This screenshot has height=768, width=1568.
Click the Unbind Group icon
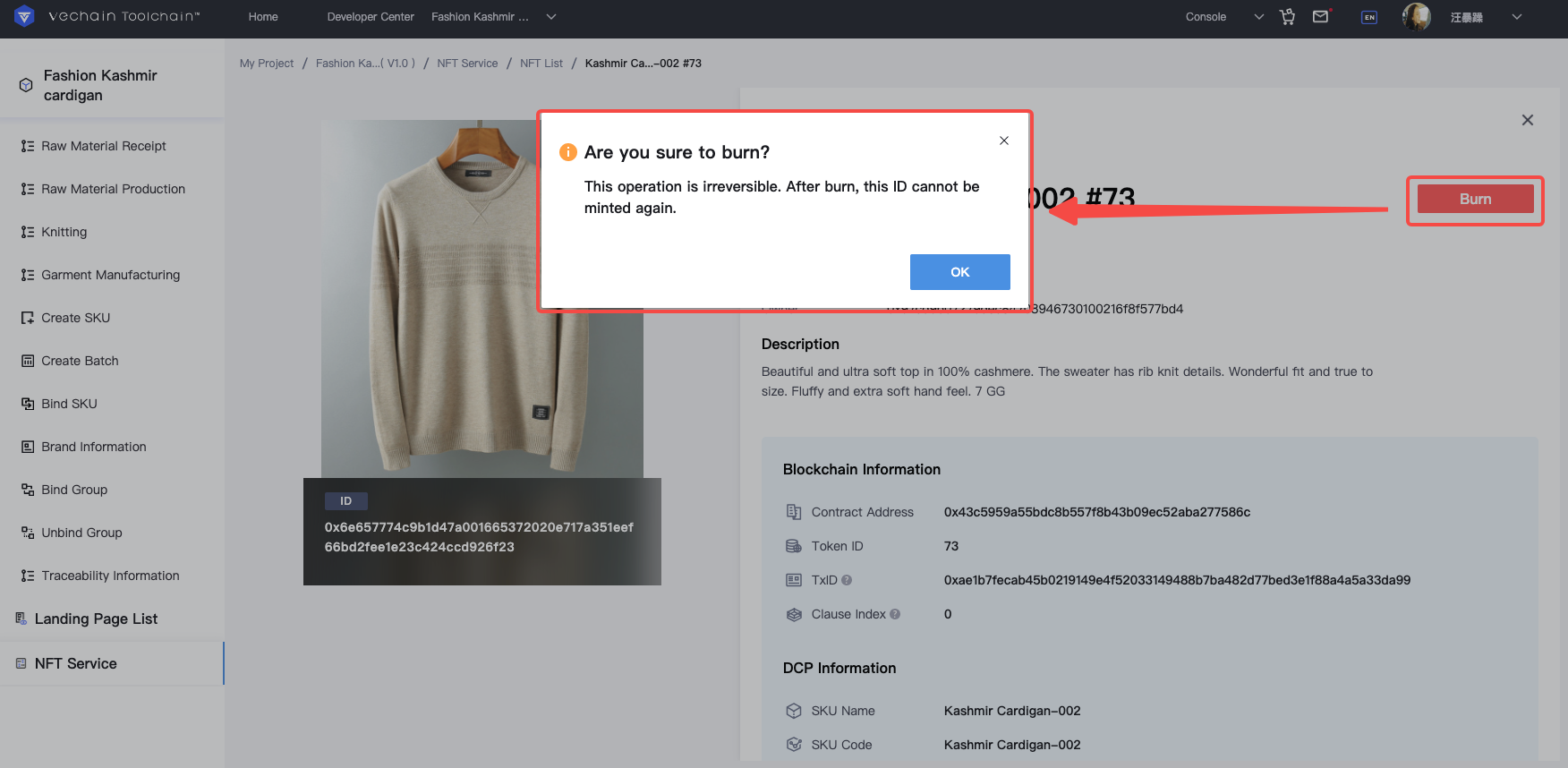pyautogui.click(x=28, y=533)
